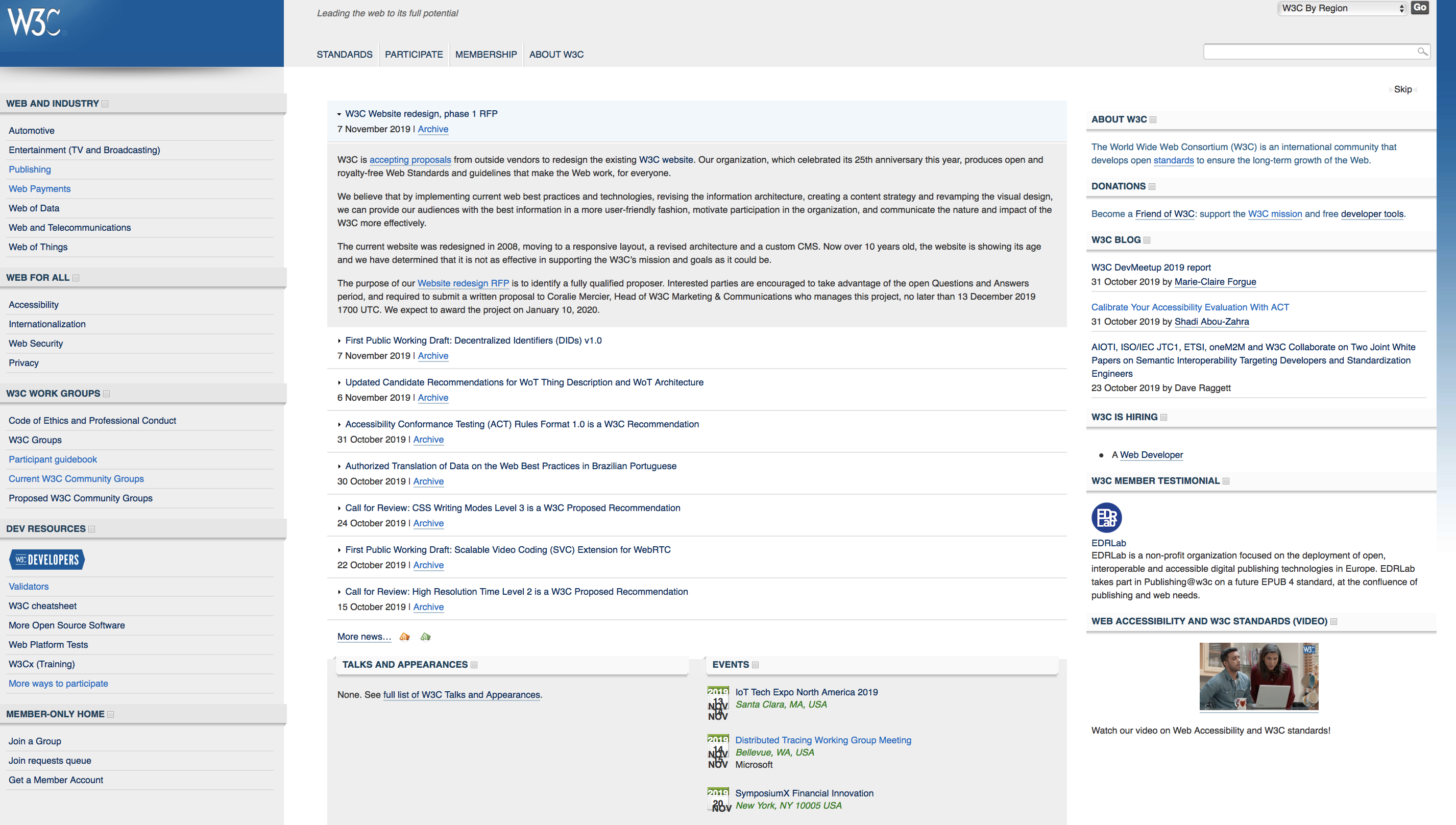Viewport: 1456px width, 825px height.
Task: Expand the 'ABOUT W3C' navigation menu
Action: (555, 54)
